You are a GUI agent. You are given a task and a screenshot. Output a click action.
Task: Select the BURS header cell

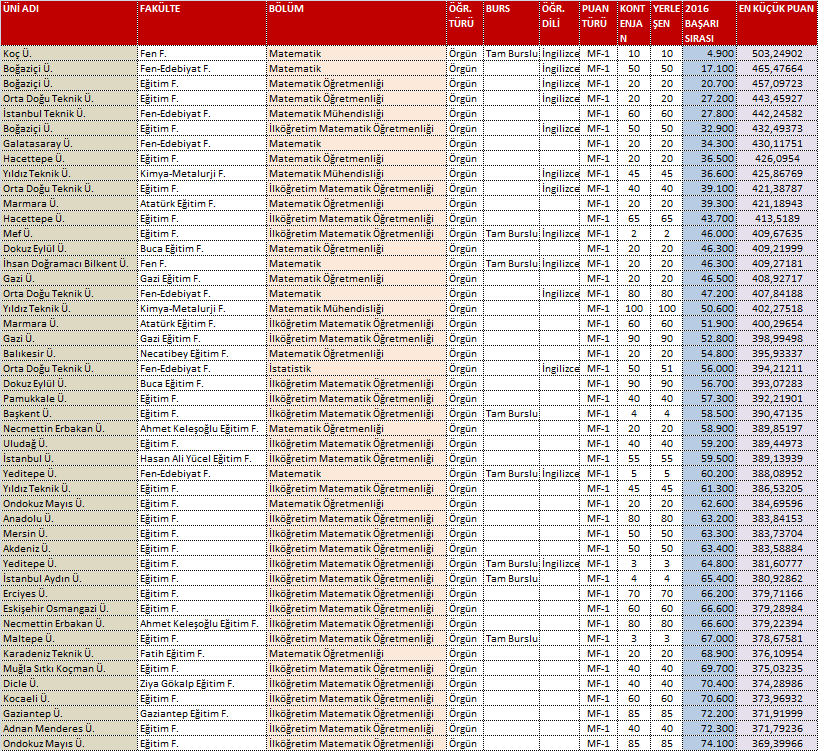click(x=511, y=23)
